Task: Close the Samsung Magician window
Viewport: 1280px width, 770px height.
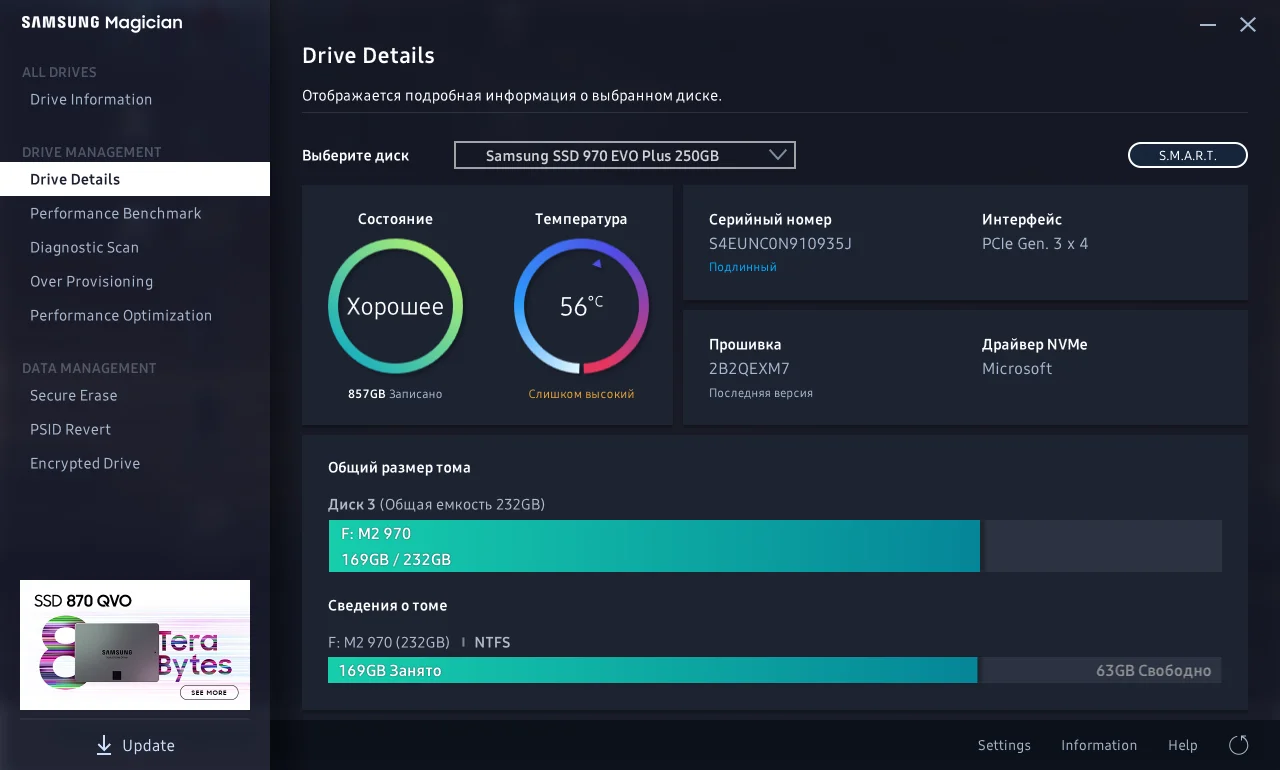Action: click(1248, 25)
